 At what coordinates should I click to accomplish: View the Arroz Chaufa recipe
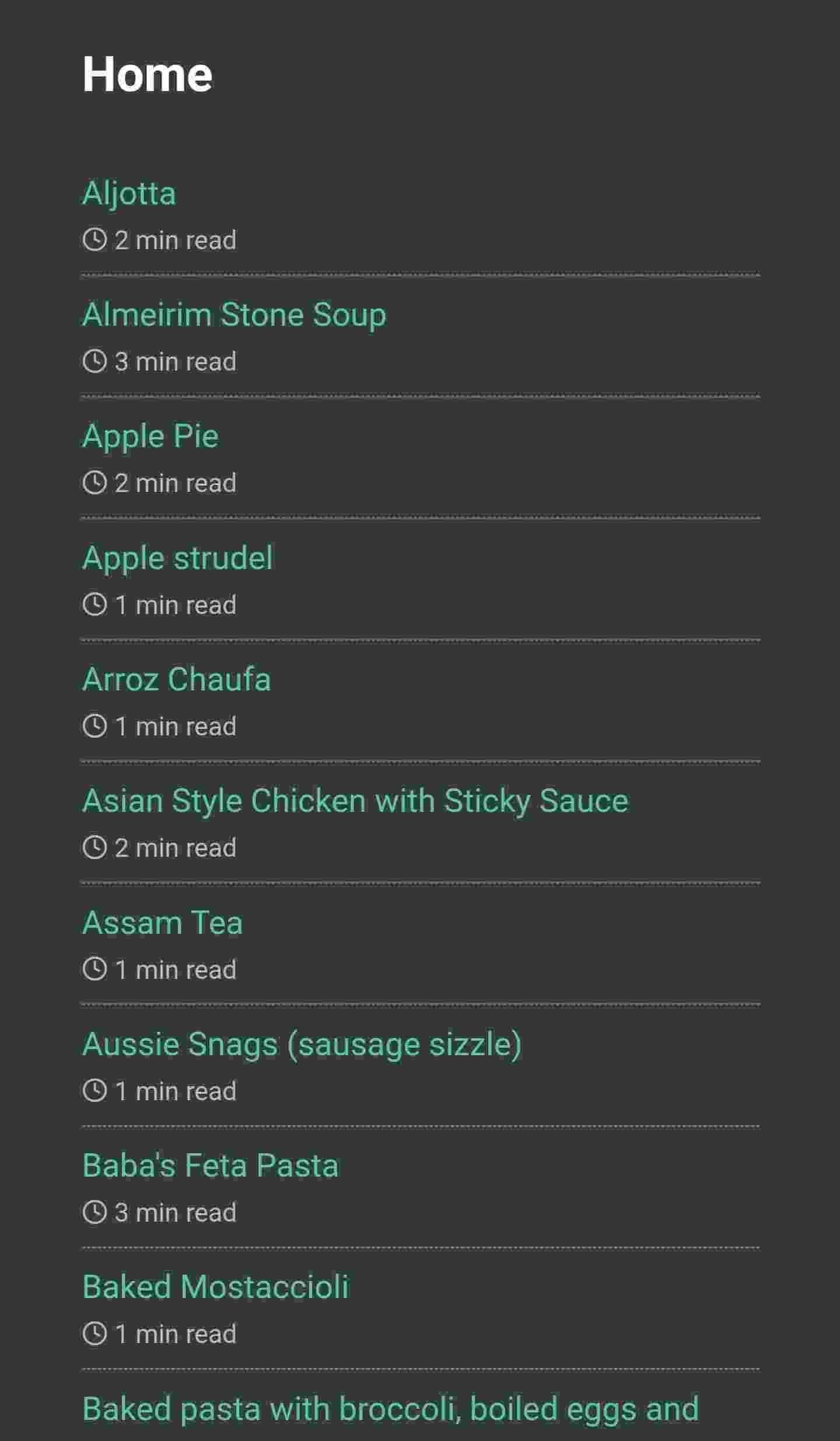click(177, 679)
